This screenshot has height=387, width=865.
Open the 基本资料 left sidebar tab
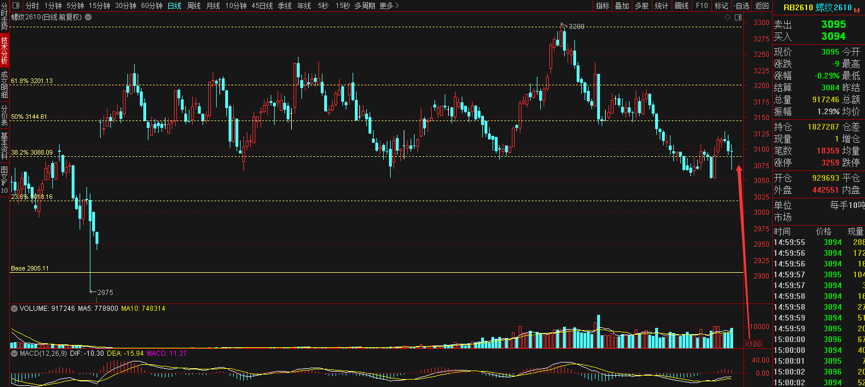click(x=4, y=146)
